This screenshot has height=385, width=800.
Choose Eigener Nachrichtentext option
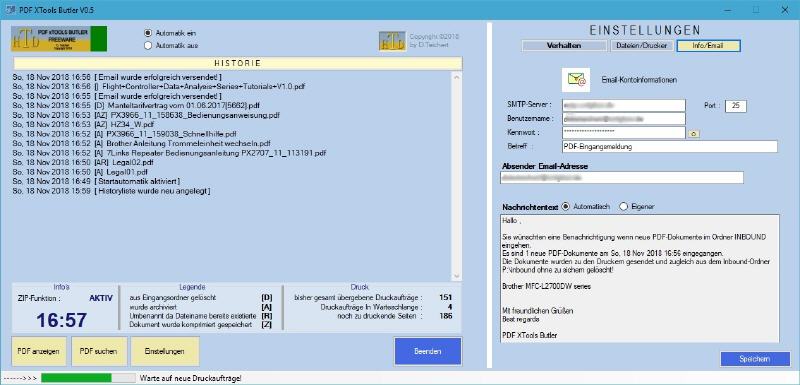click(x=623, y=207)
